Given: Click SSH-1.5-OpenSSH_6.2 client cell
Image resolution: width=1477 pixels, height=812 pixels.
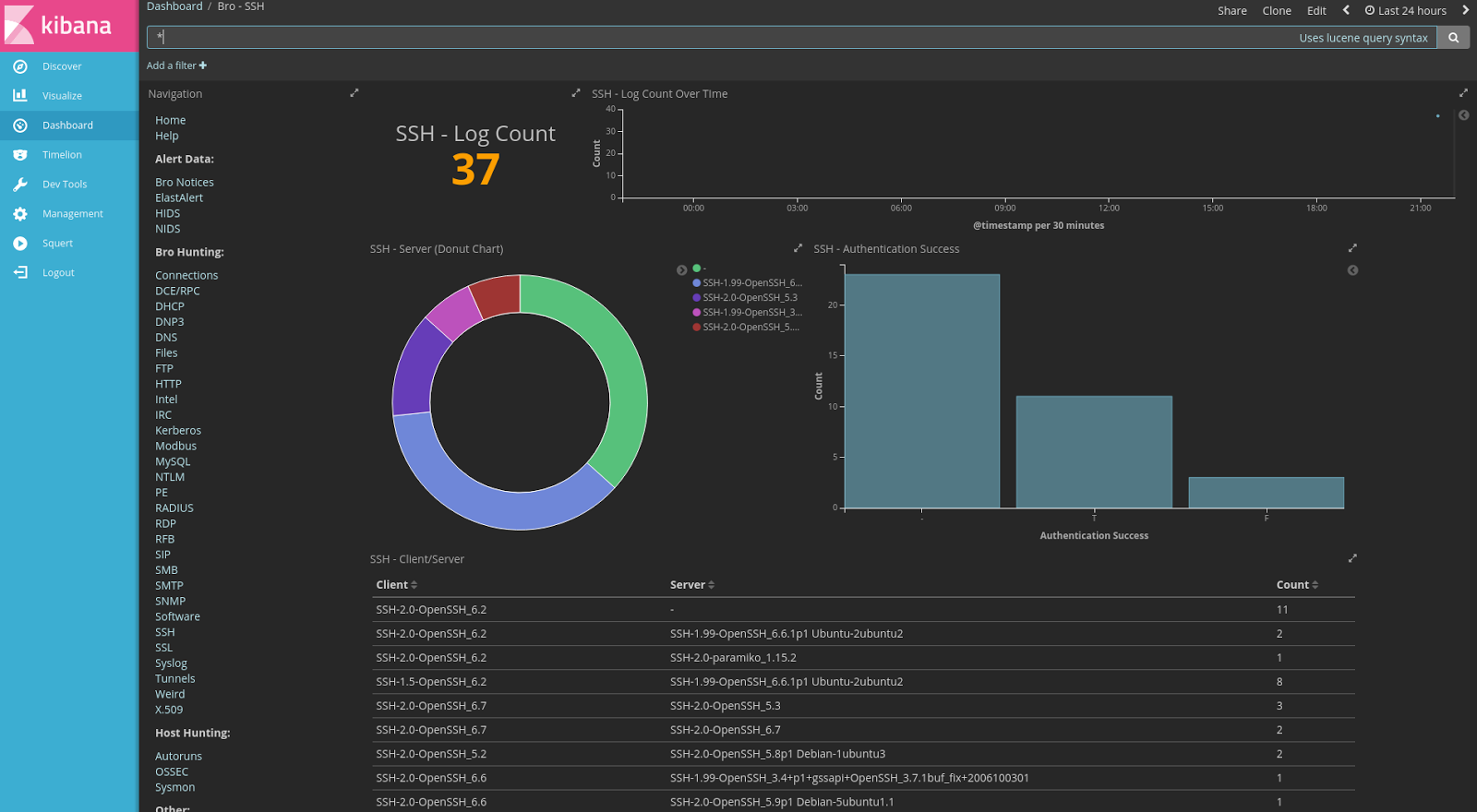Looking at the screenshot, I should [x=431, y=682].
